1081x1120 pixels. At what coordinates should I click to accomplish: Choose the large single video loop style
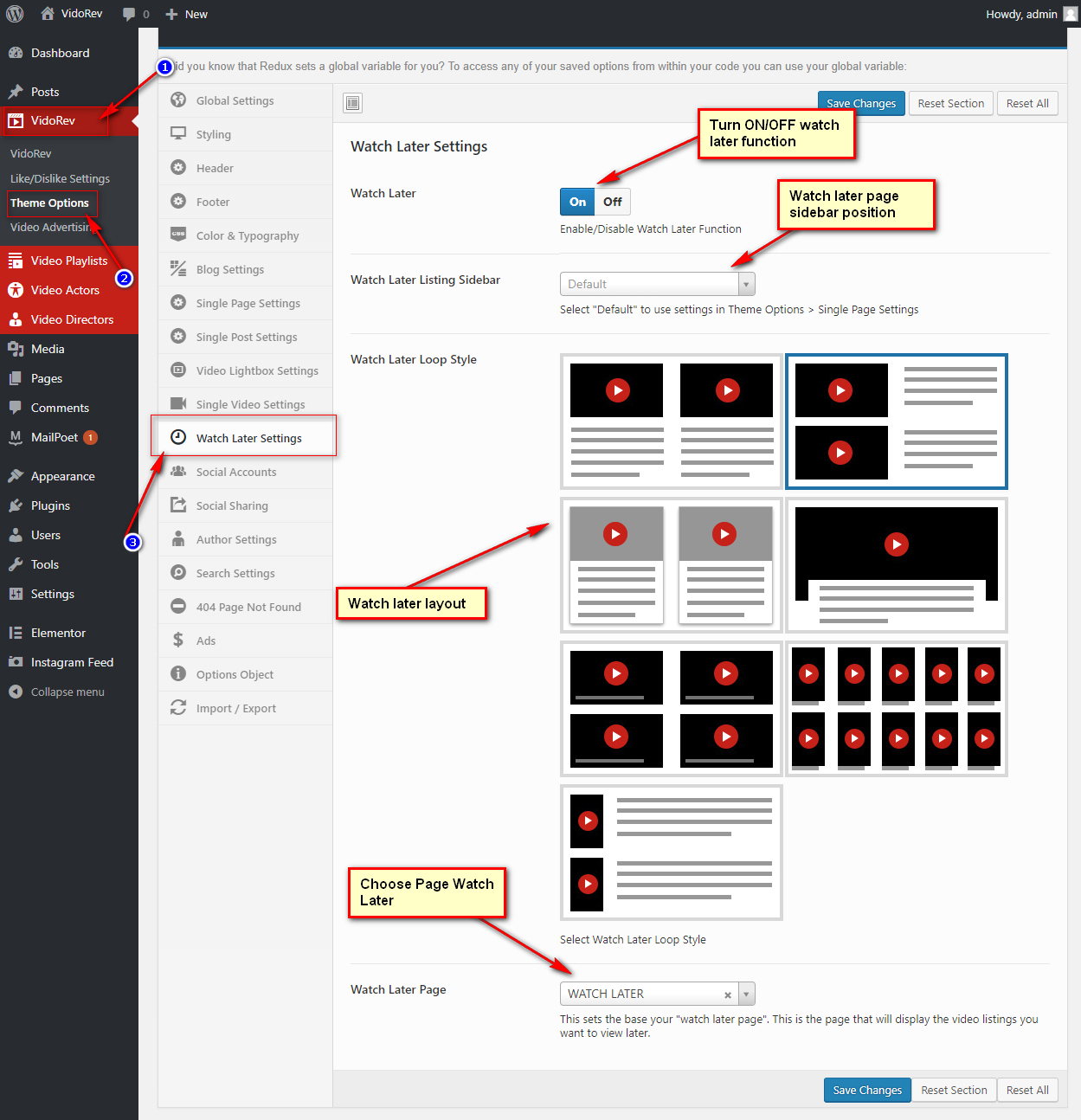pyautogui.click(x=896, y=565)
